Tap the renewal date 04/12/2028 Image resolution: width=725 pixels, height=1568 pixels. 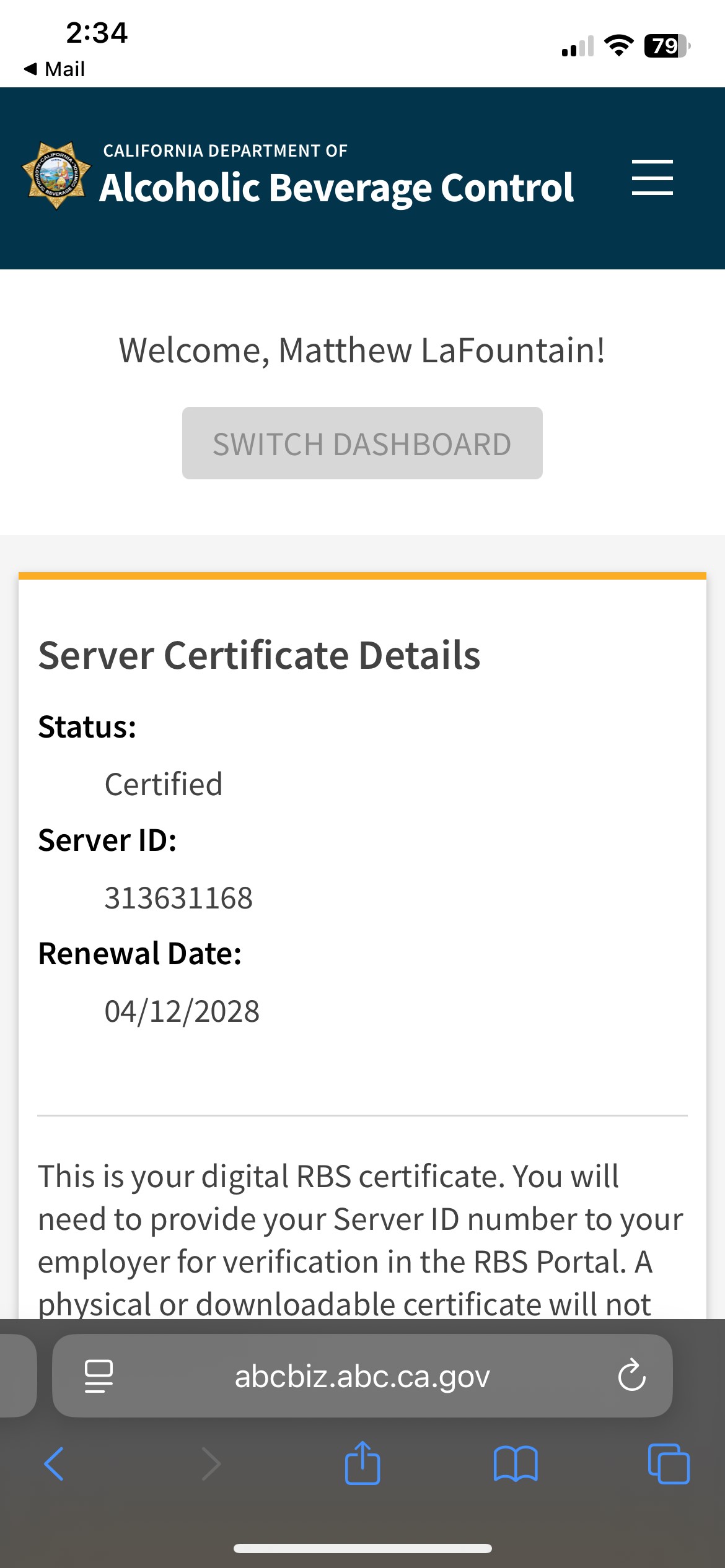[182, 1011]
